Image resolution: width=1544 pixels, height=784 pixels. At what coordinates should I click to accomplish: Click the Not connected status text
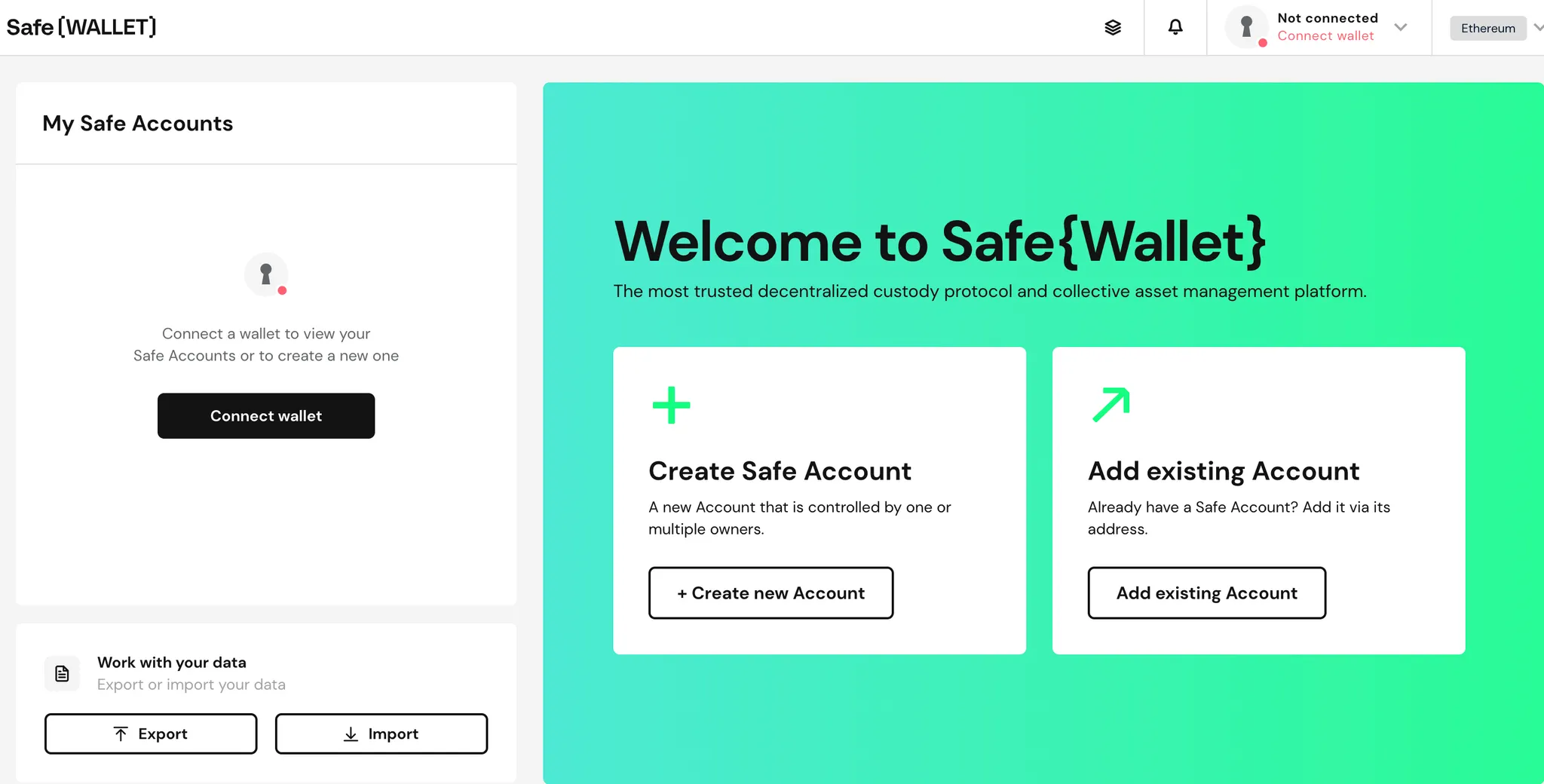click(x=1328, y=18)
